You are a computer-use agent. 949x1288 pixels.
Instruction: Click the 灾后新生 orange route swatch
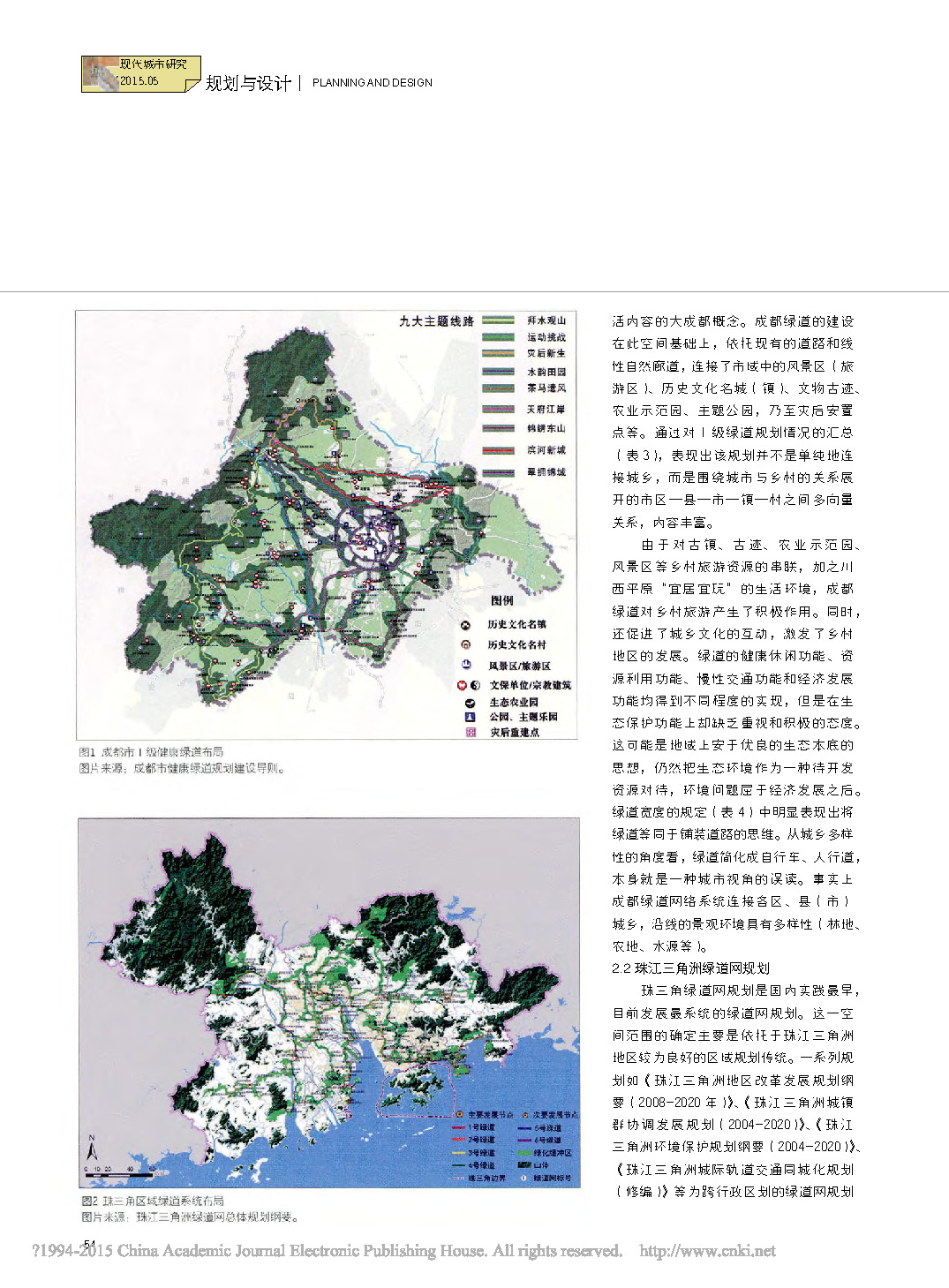[497, 353]
